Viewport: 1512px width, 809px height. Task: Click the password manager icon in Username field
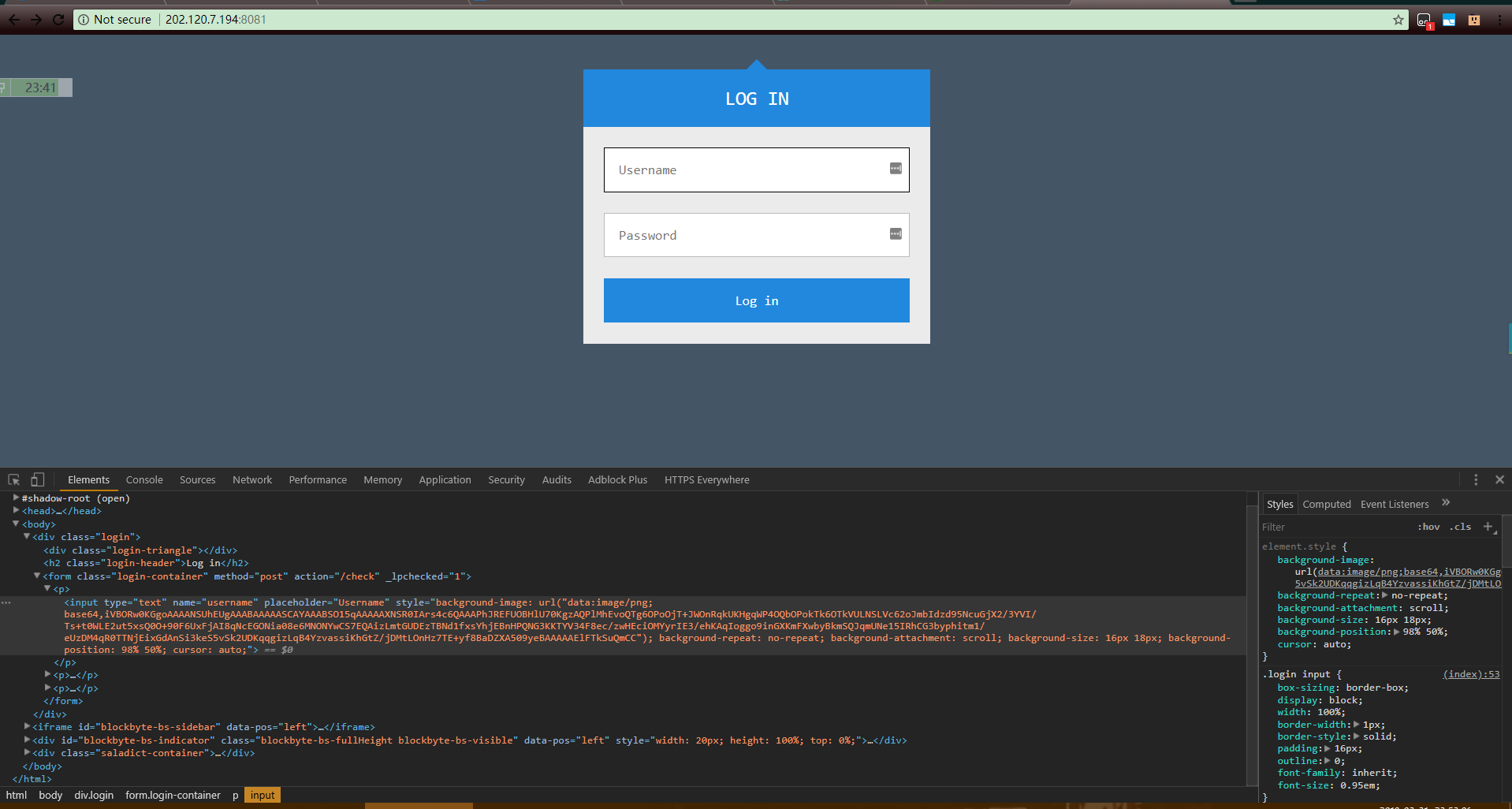click(x=896, y=169)
